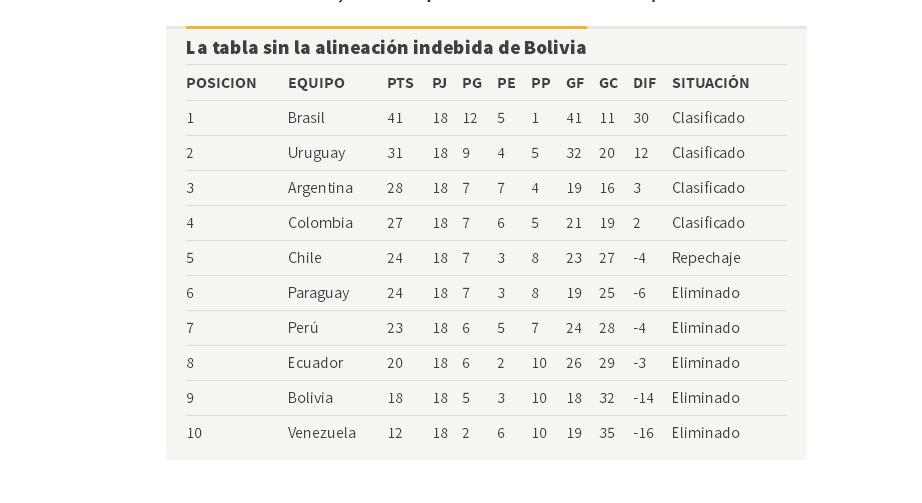
Task: Select the Brasil team name
Action: coord(306,118)
